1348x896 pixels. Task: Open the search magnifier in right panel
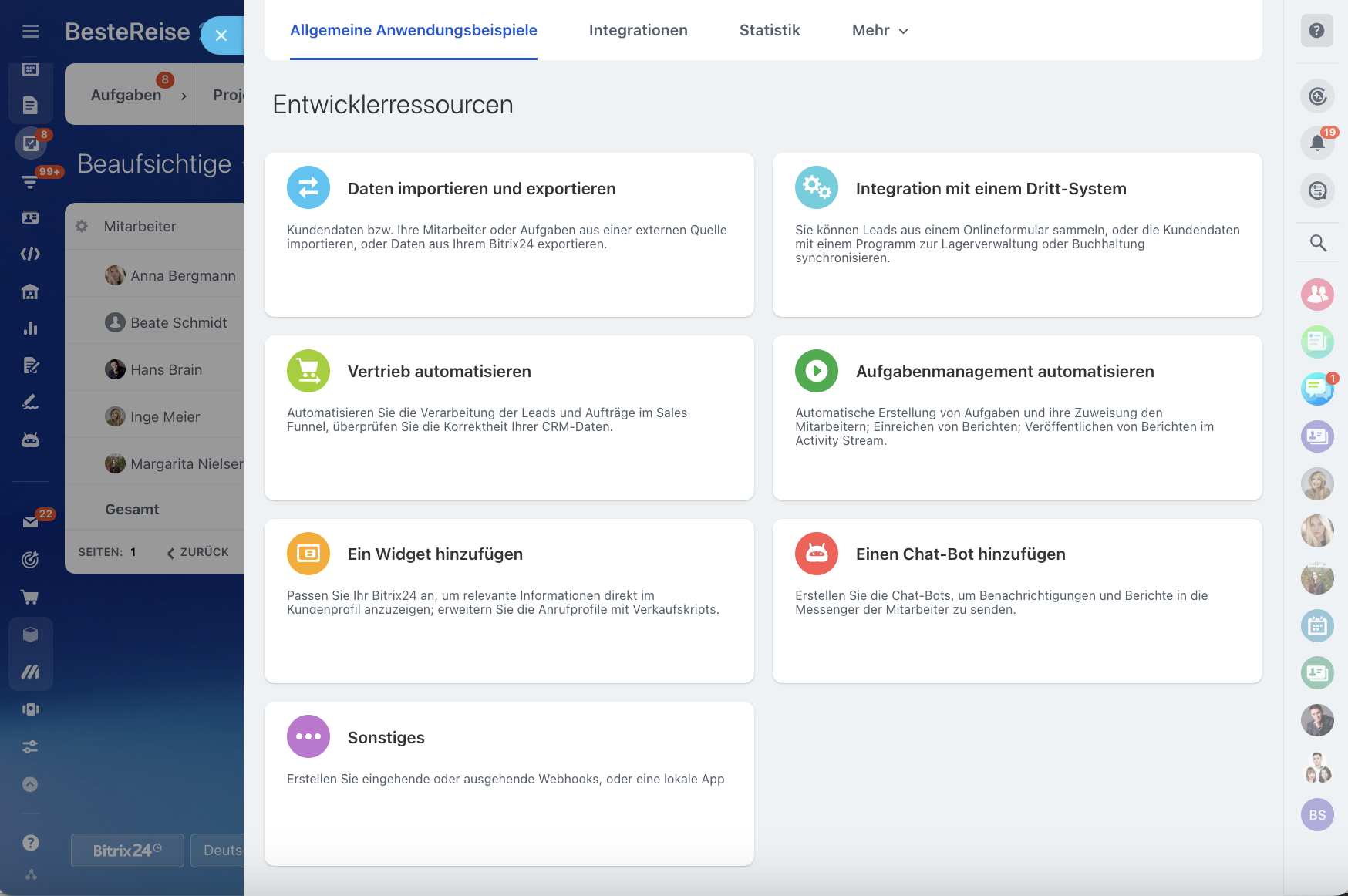tap(1317, 244)
